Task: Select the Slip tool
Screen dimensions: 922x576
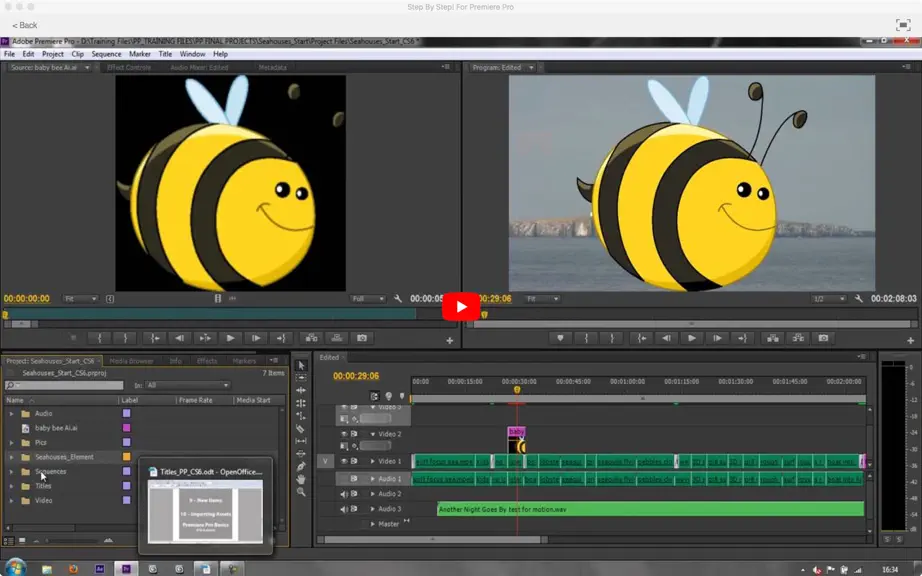Action: (301, 441)
